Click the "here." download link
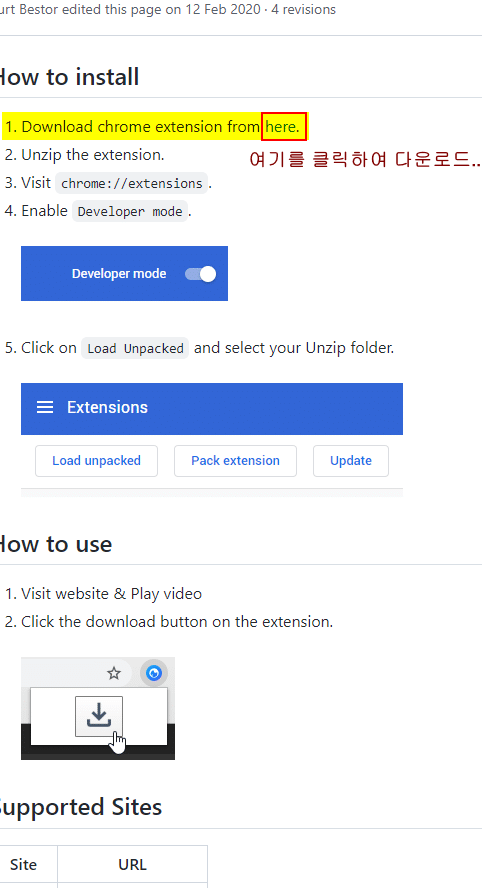Image resolution: width=482 pixels, height=888 pixels. pos(282,126)
